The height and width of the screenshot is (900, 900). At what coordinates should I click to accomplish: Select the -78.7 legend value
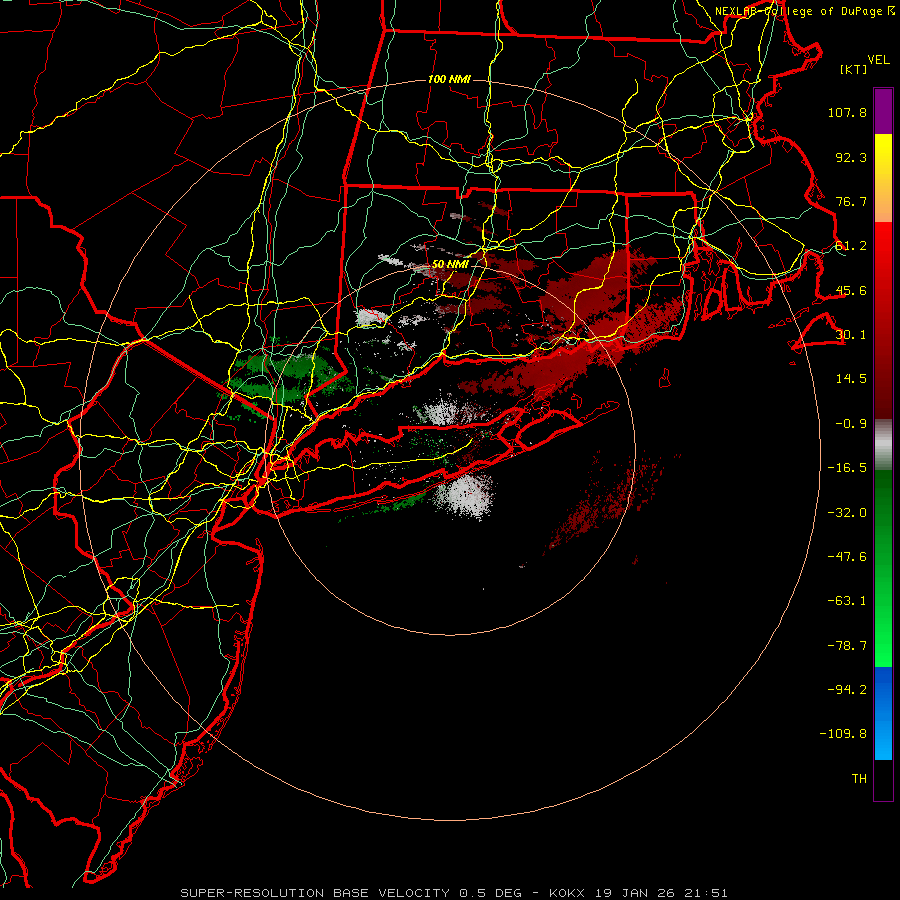(847, 646)
